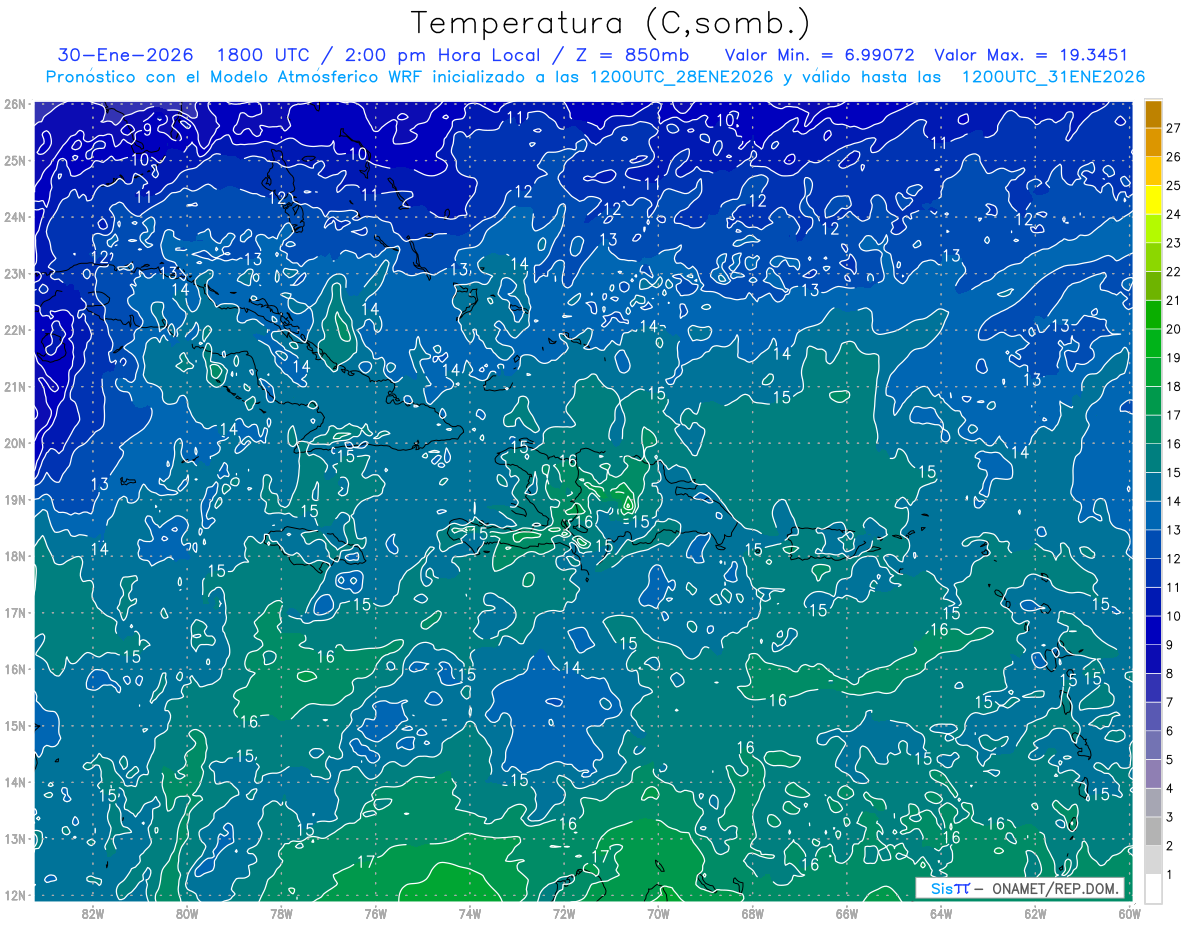Screen dimensions: 1200x927
Task: Click the valid-until time "1200UTC_31ENE2026"
Action: point(1052,77)
